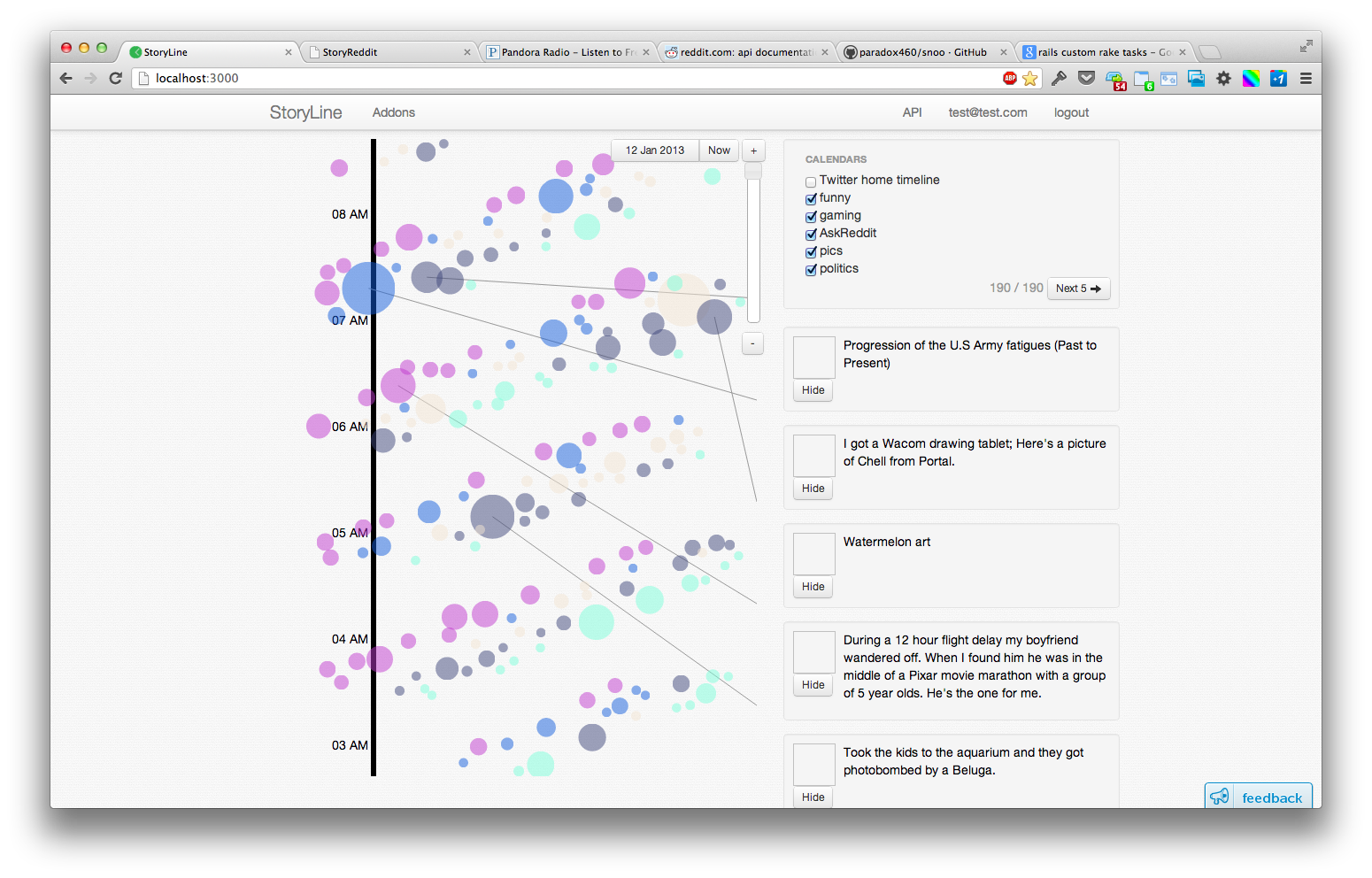Switch to the StoryReddit tab

coord(388,52)
